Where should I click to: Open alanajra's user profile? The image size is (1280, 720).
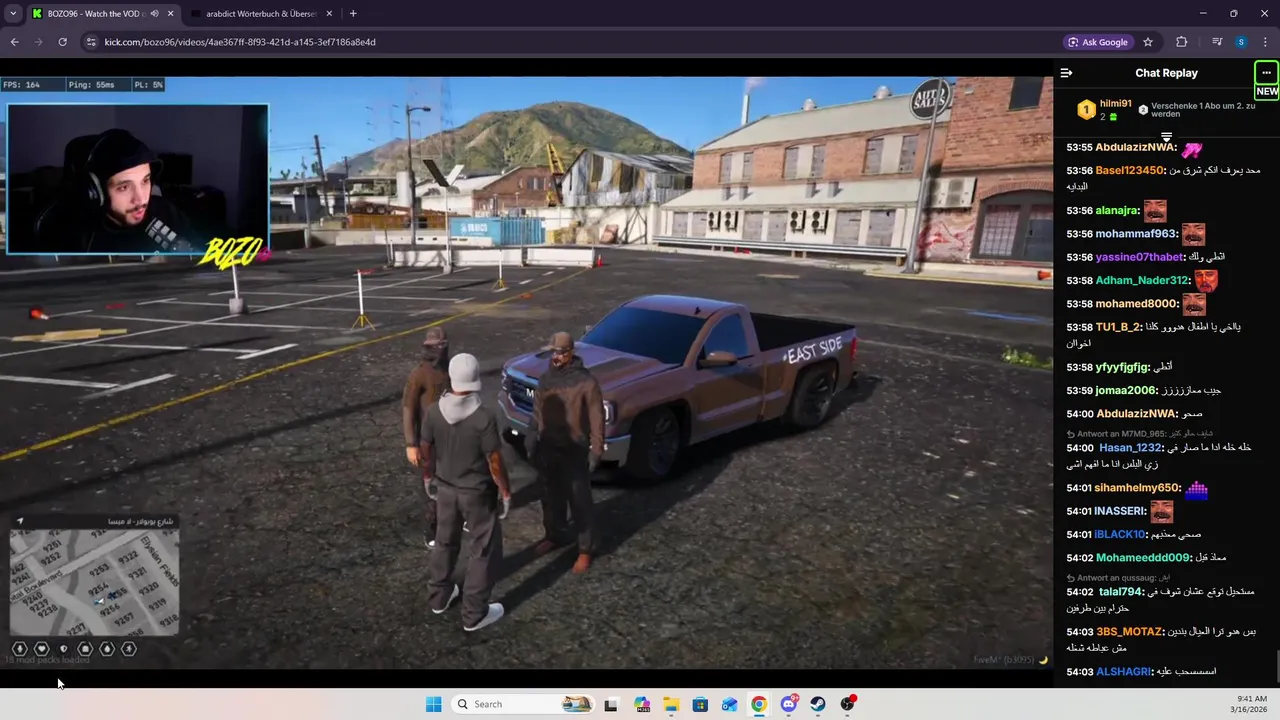coord(1117,211)
